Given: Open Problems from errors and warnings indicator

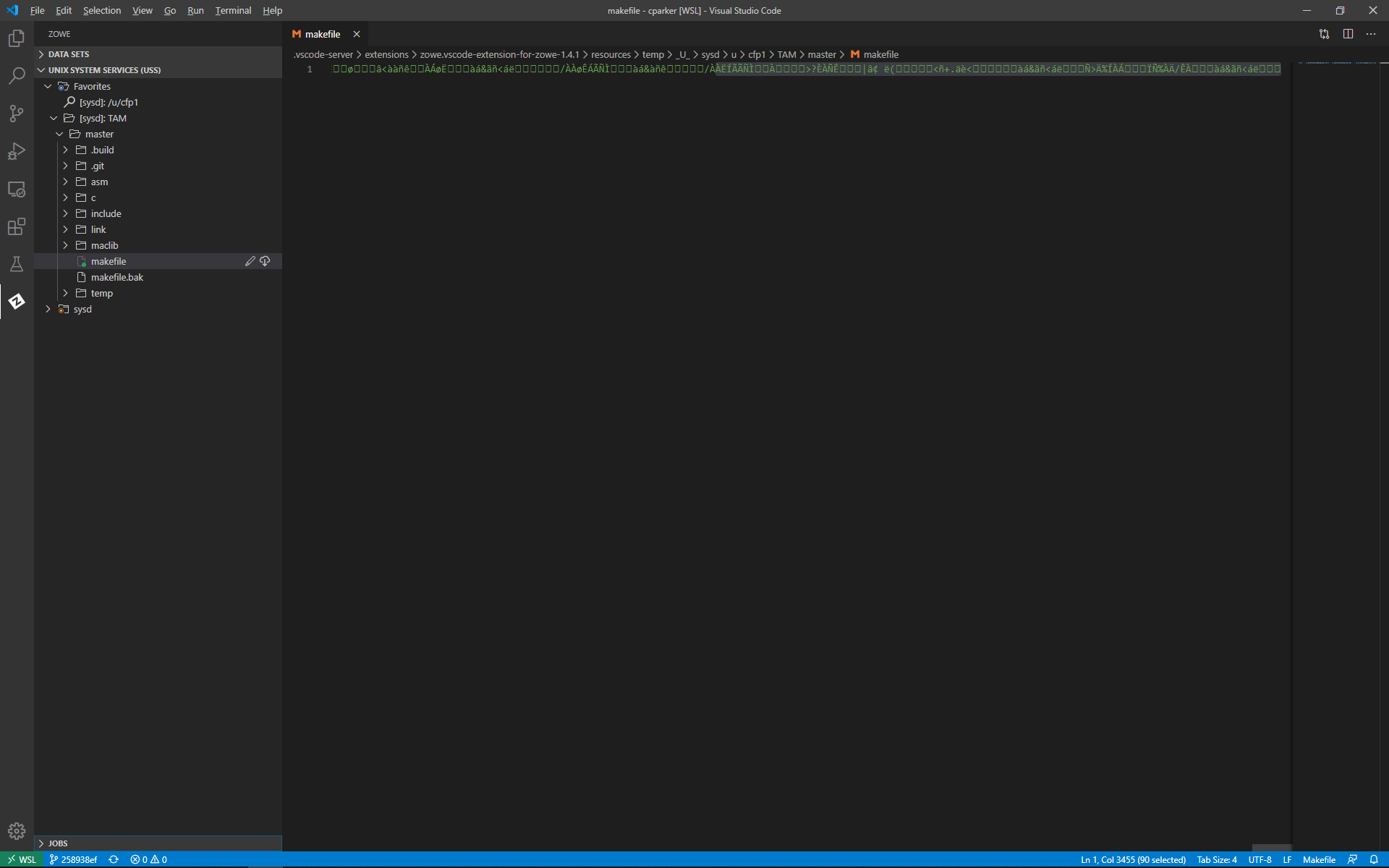Looking at the screenshot, I should (148, 859).
